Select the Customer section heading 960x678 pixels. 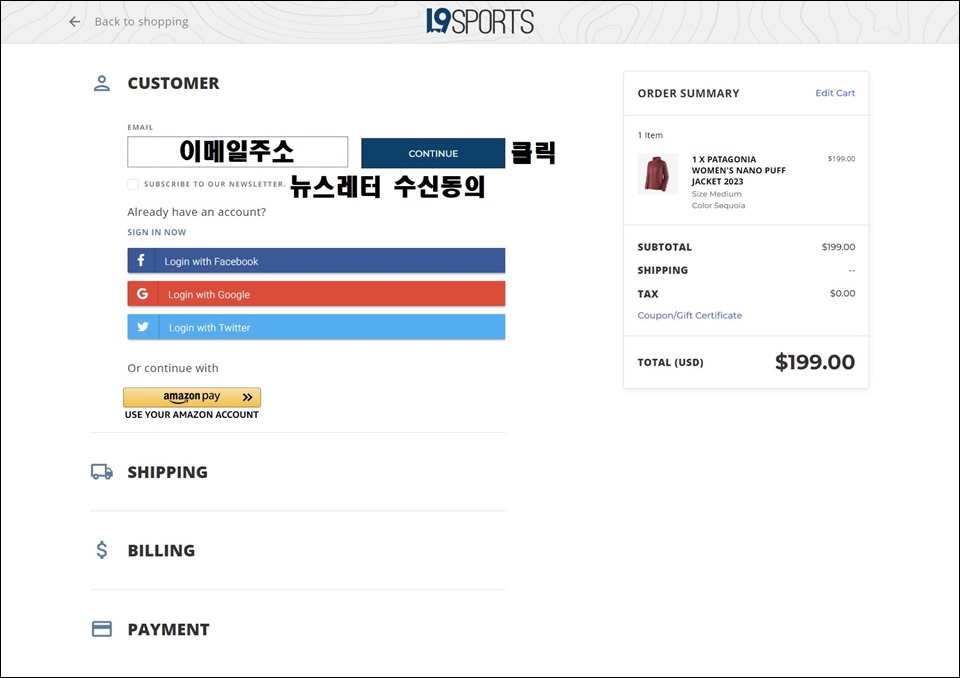173,83
